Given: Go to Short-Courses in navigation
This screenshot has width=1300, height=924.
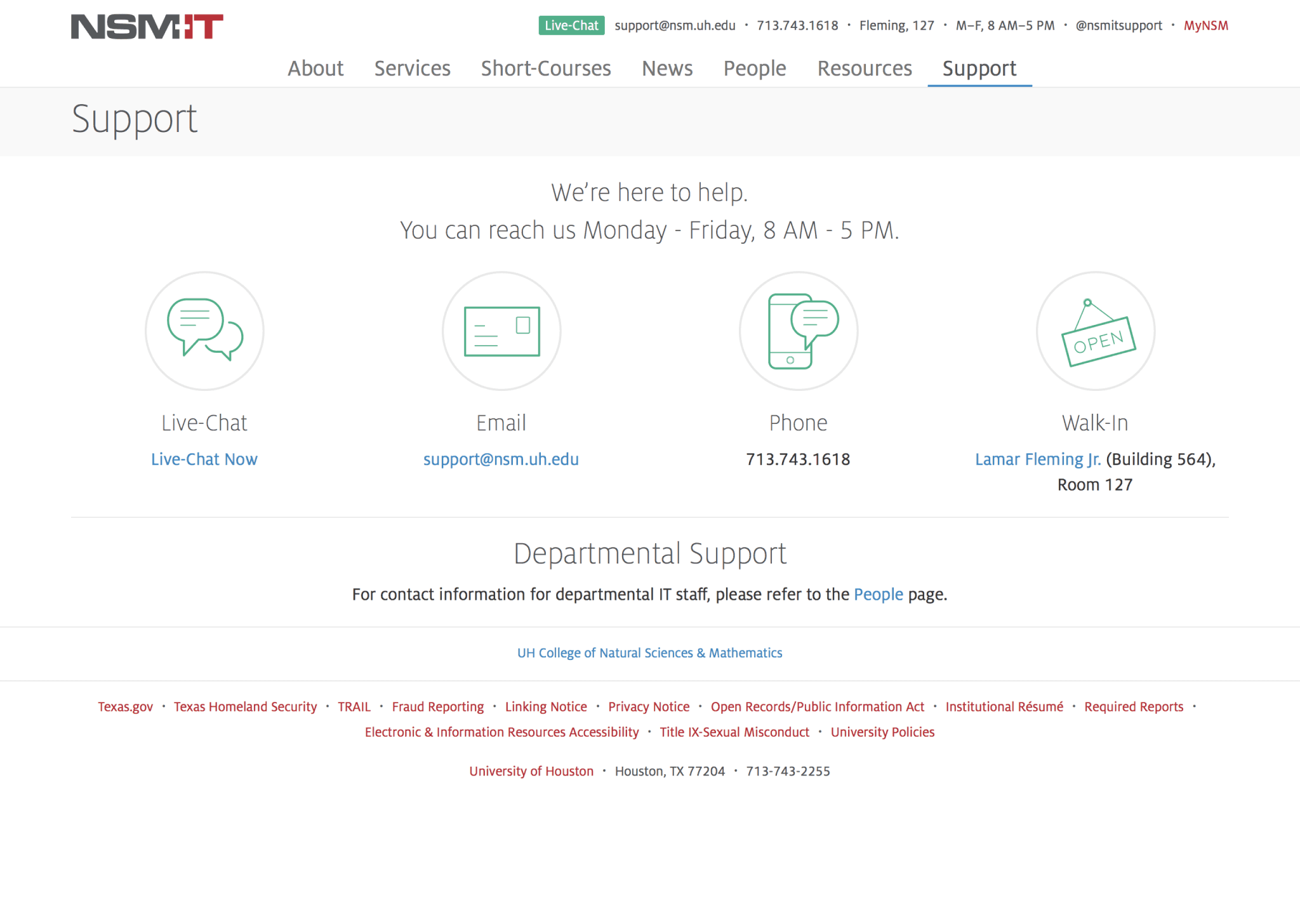Looking at the screenshot, I should pyautogui.click(x=546, y=69).
